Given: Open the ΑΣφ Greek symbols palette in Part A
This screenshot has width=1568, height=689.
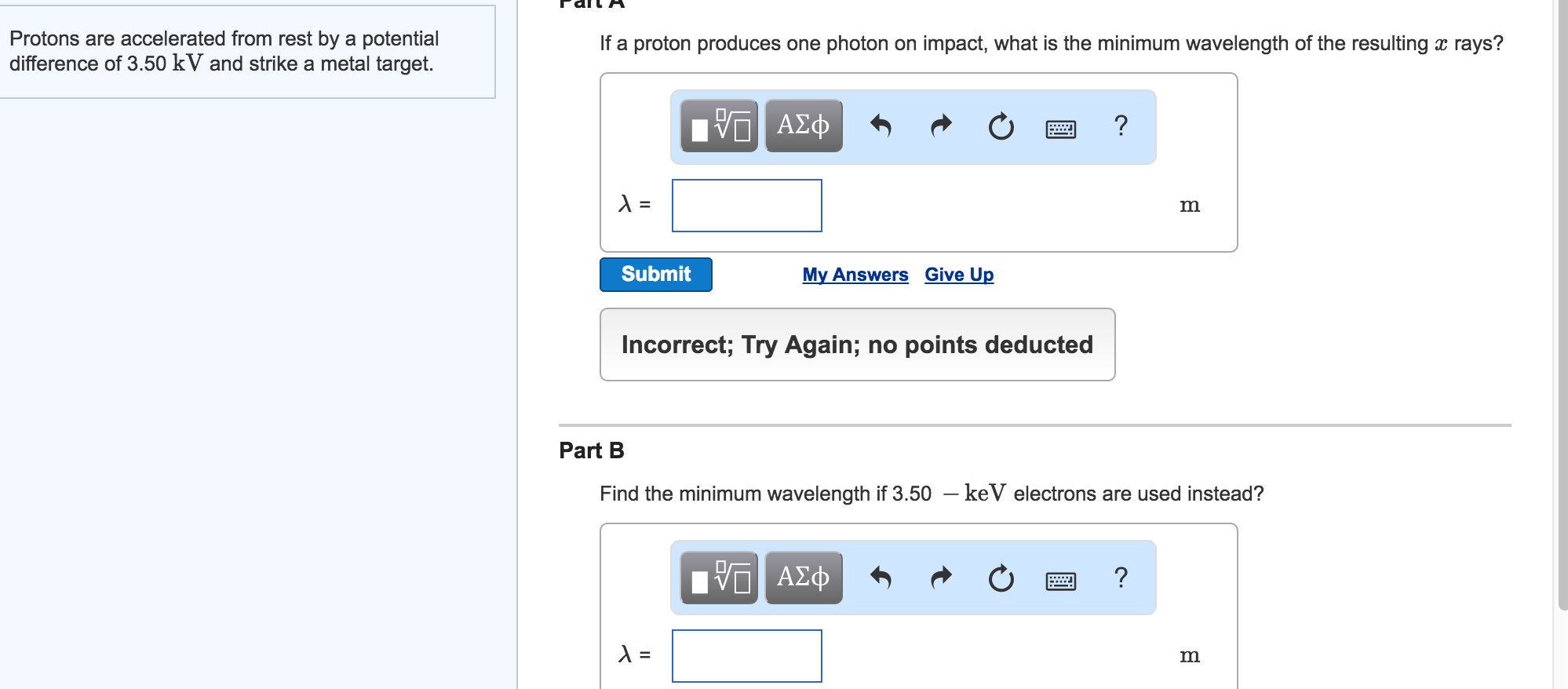Looking at the screenshot, I should pyautogui.click(x=802, y=126).
